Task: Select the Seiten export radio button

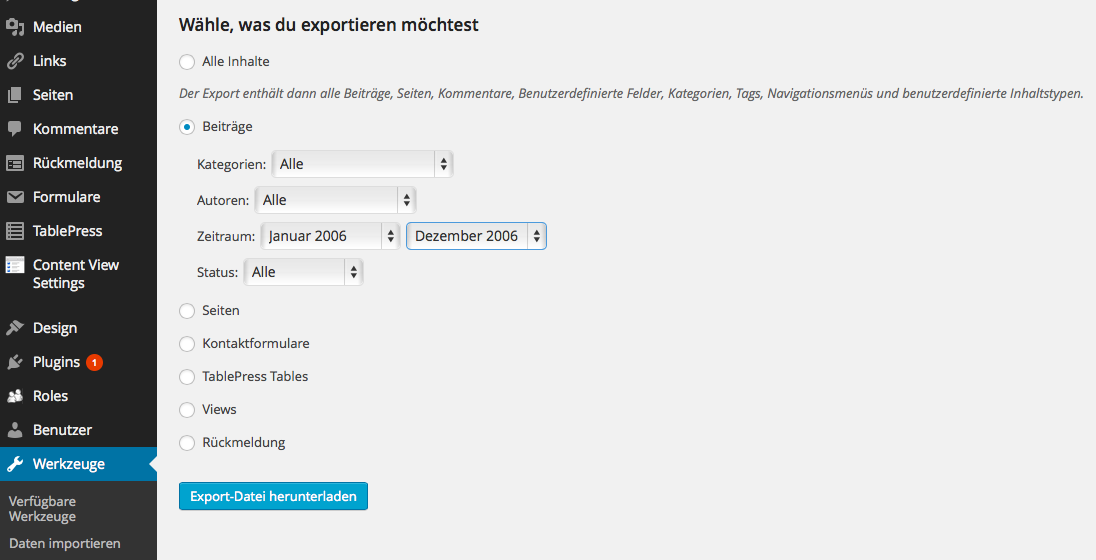Action: (x=187, y=311)
